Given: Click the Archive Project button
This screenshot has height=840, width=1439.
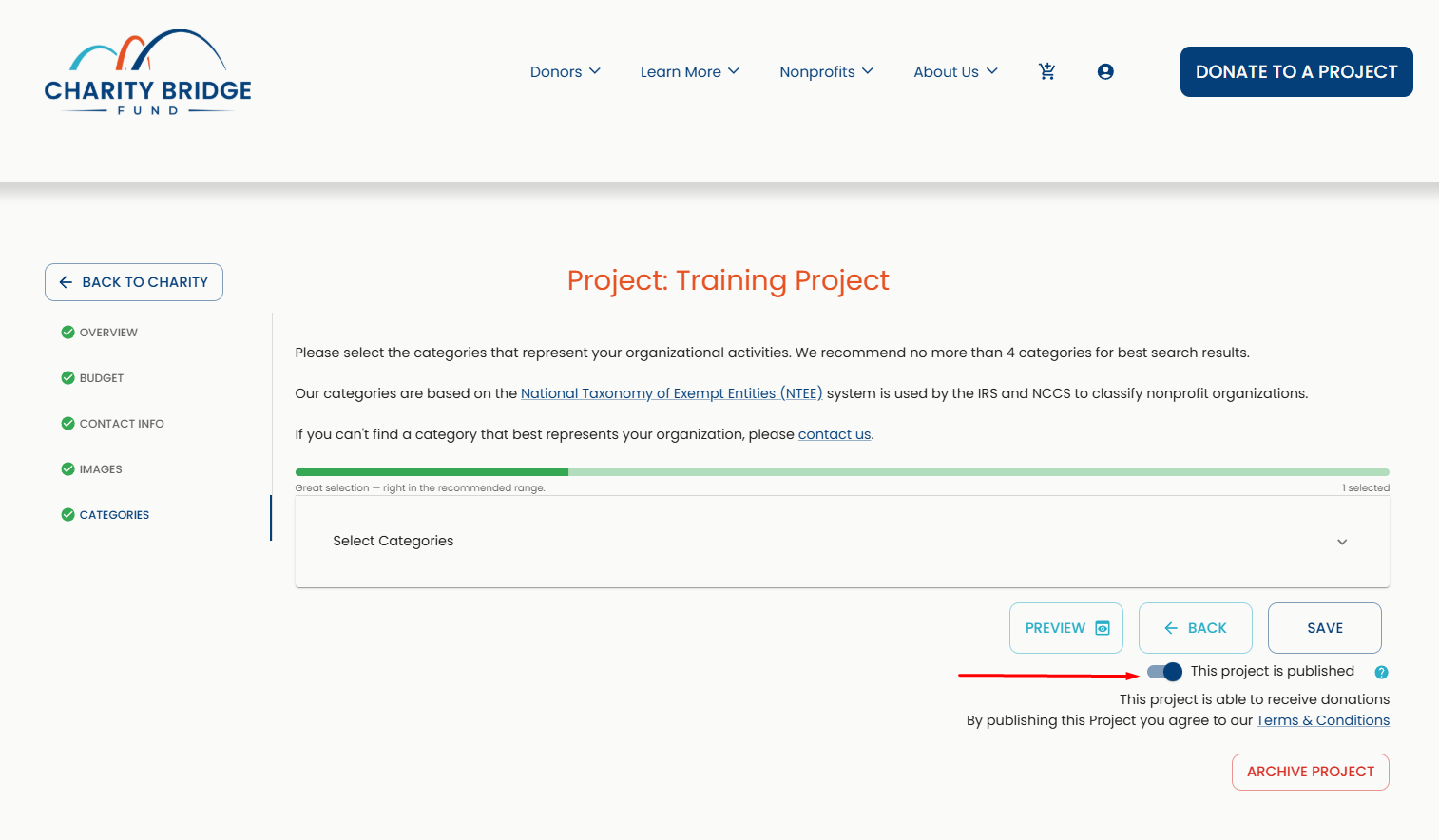Looking at the screenshot, I should pyautogui.click(x=1310, y=772).
